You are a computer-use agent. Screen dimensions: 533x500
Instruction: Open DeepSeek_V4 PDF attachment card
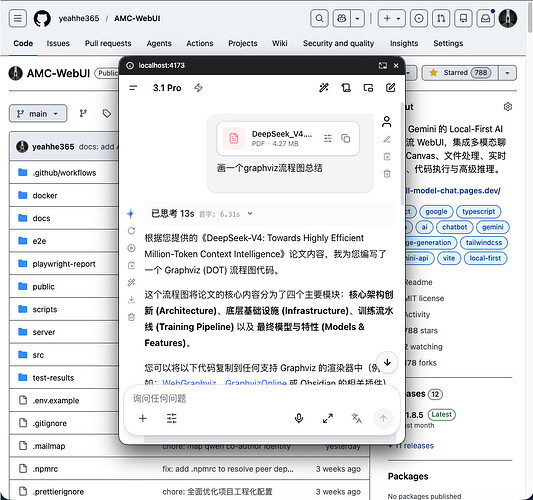point(288,138)
